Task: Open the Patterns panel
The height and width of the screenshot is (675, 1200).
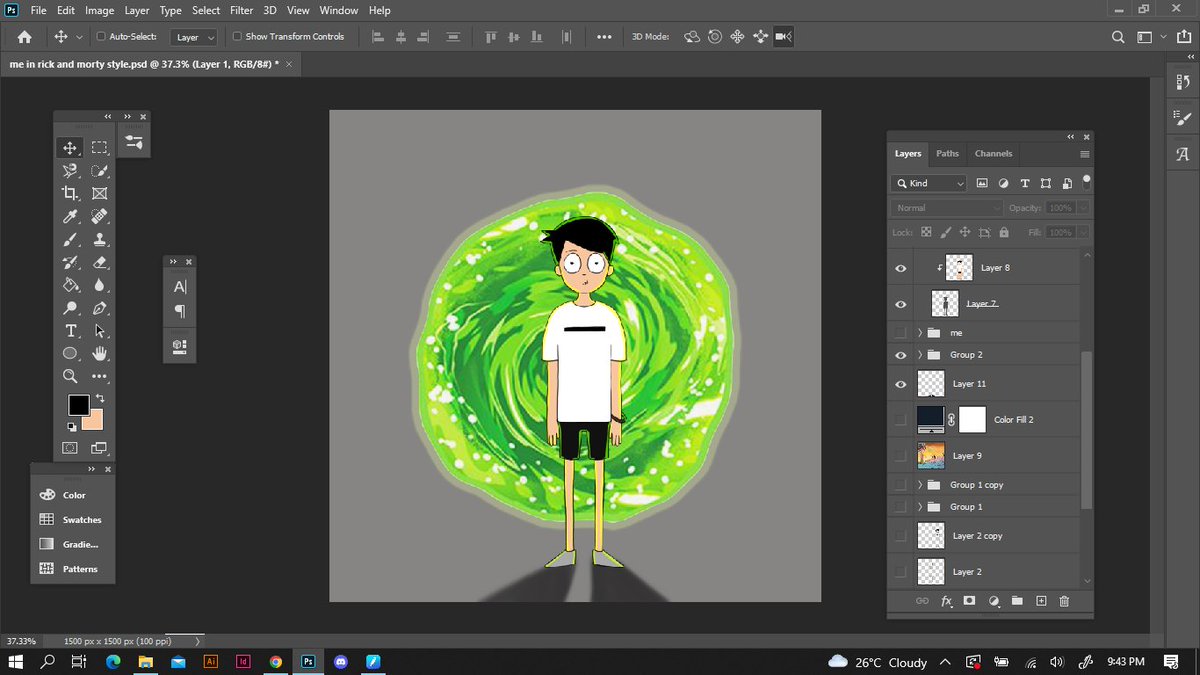Action: 72,569
